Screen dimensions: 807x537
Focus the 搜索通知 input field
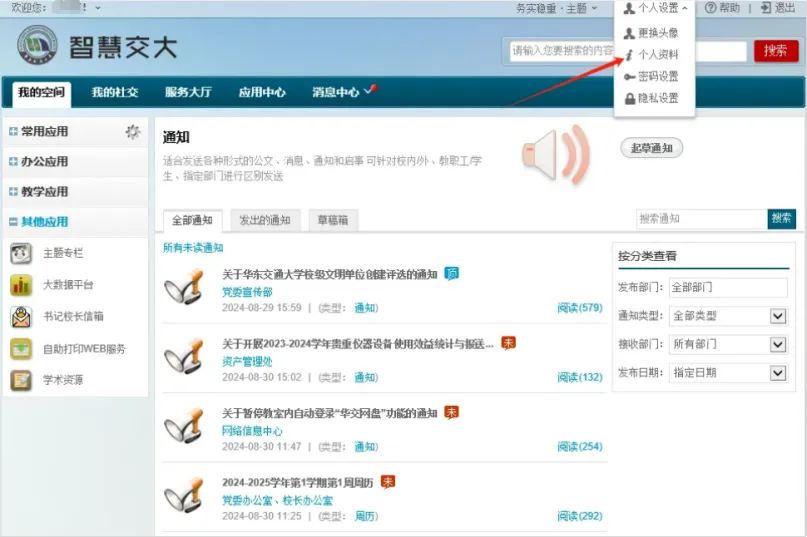click(x=701, y=219)
